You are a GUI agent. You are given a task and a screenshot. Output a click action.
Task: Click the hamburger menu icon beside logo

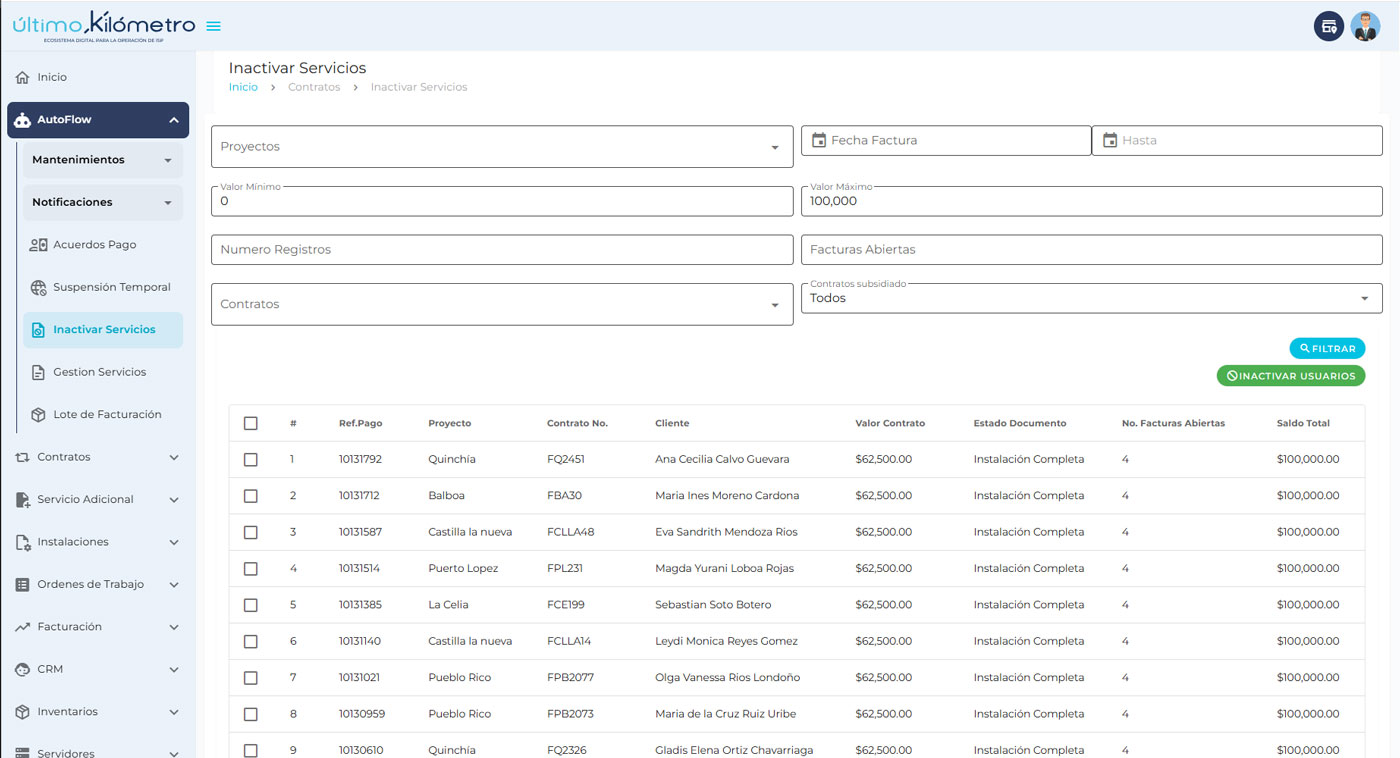click(213, 26)
